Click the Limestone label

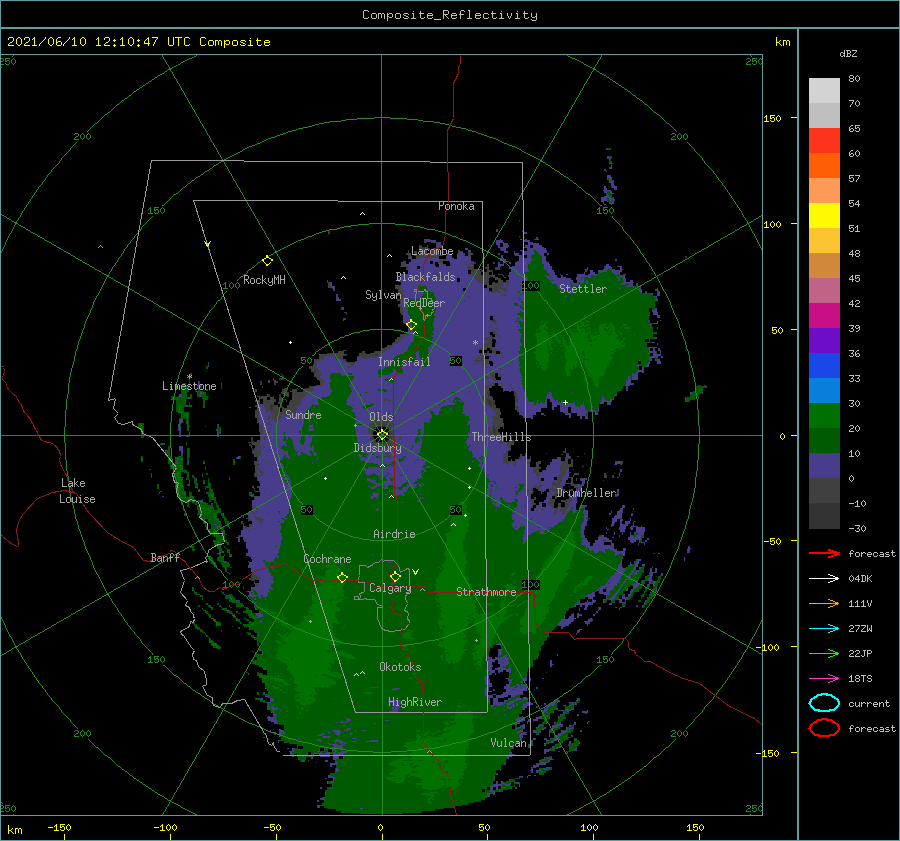click(189, 386)
